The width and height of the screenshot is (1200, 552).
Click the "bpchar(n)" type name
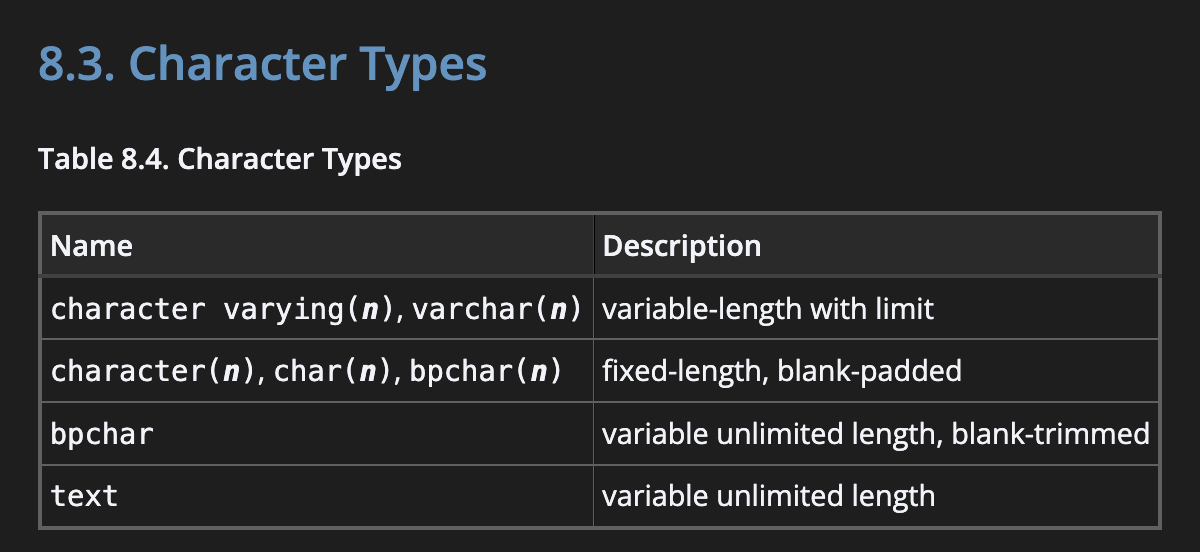(486, 372)
